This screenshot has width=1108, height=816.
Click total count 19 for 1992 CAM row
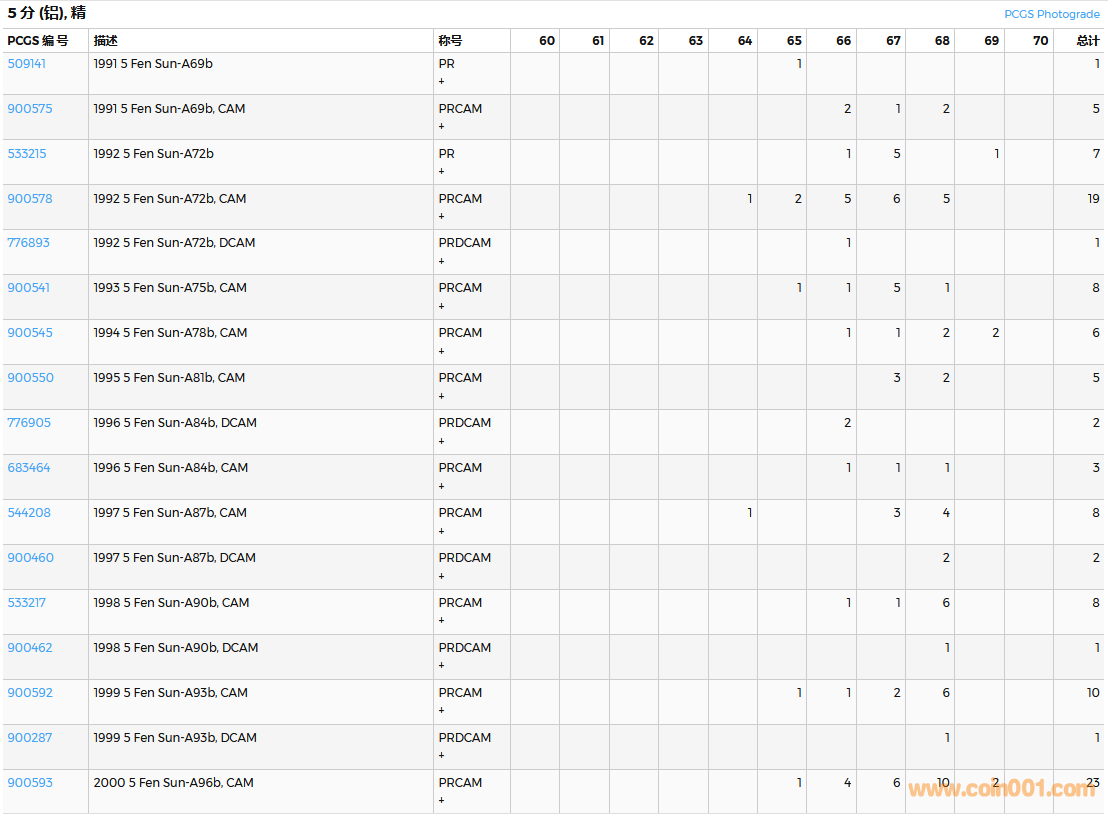coord(1093,199)
